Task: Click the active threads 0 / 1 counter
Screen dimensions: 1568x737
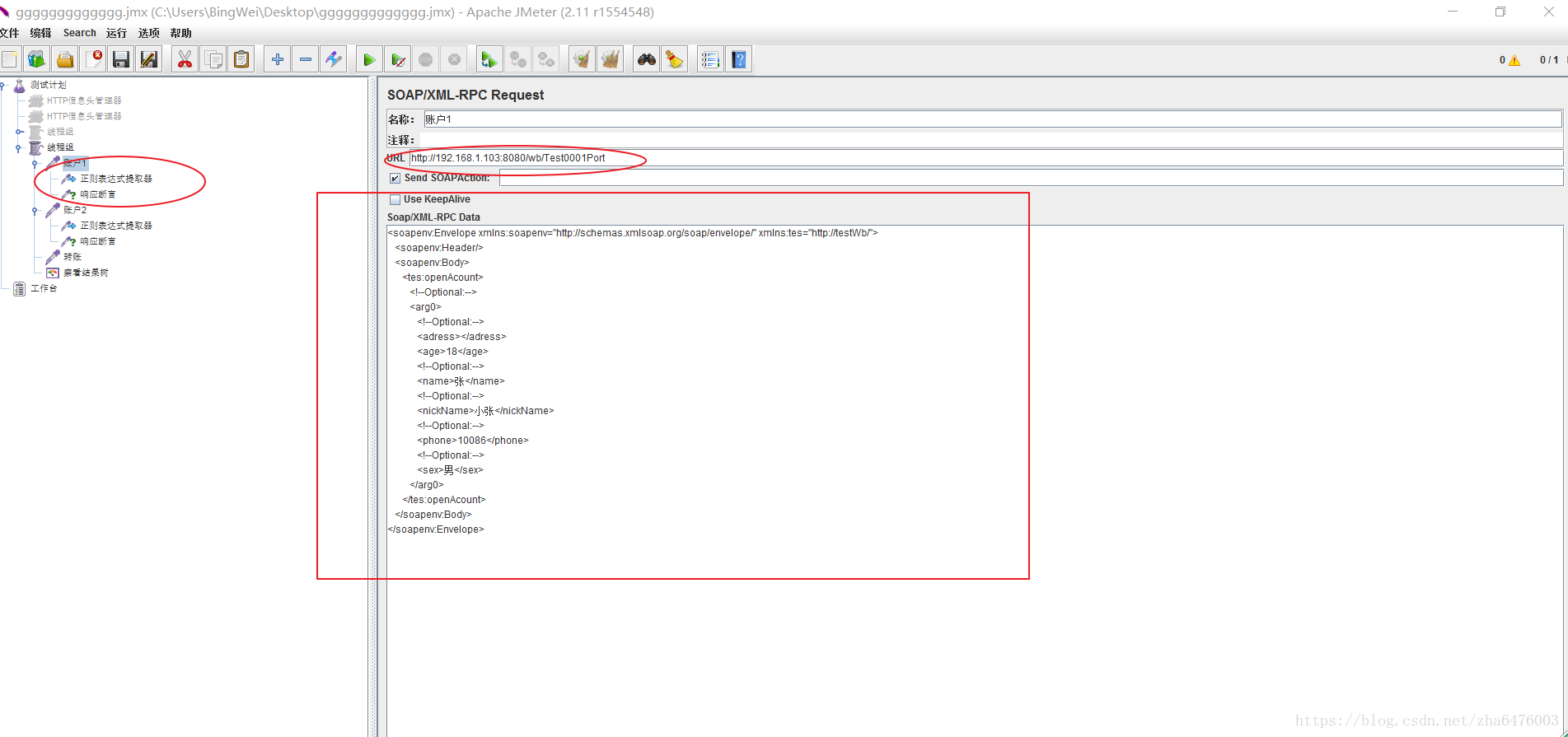Action: pos(1549,60)
